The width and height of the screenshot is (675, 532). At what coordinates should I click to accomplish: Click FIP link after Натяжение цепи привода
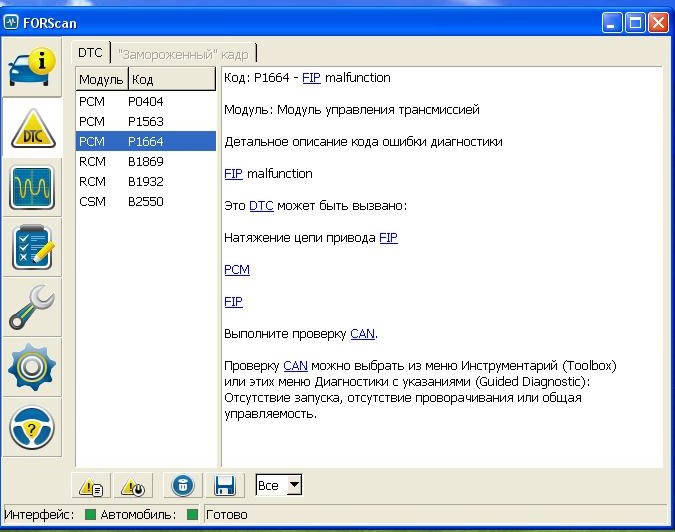388,238
